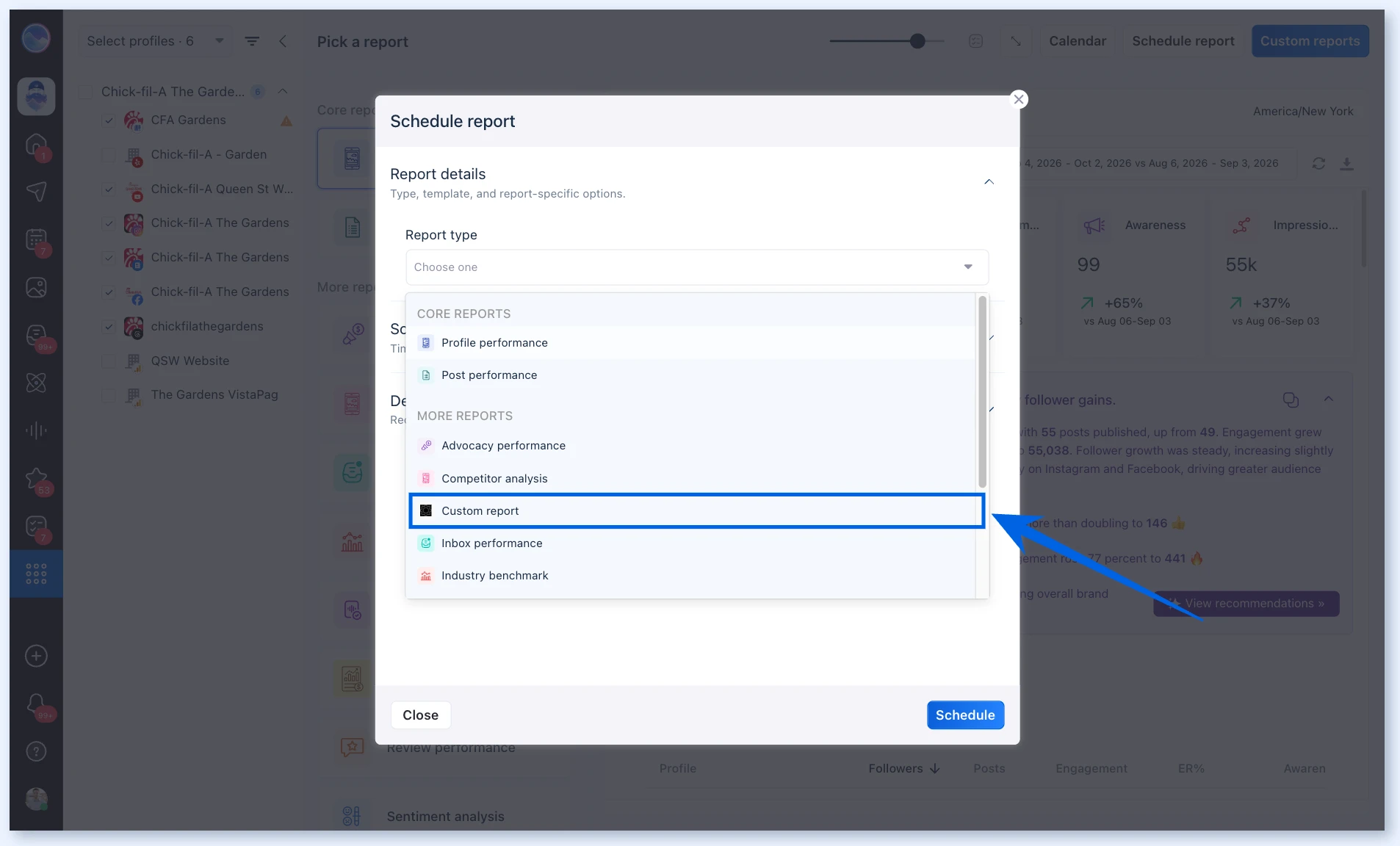
Task: Click Schedule report in top bar
Action: point(1183,41)
